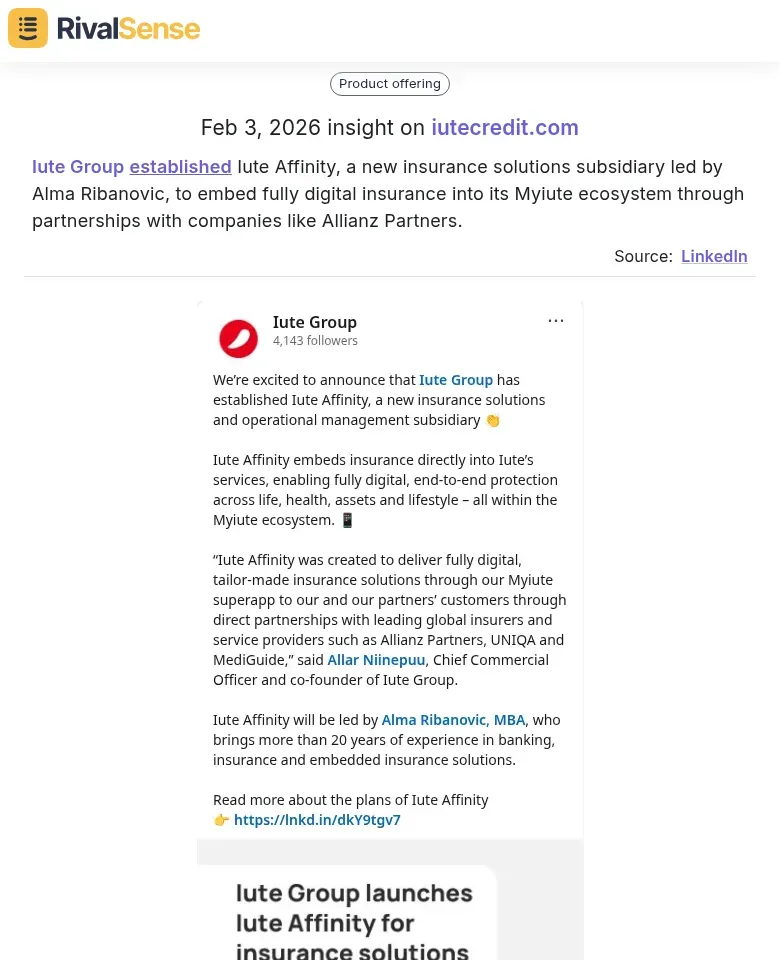The image size is (780, 960).
Task: Click the RivalSense logo icon
Action: tap(28, 28)
